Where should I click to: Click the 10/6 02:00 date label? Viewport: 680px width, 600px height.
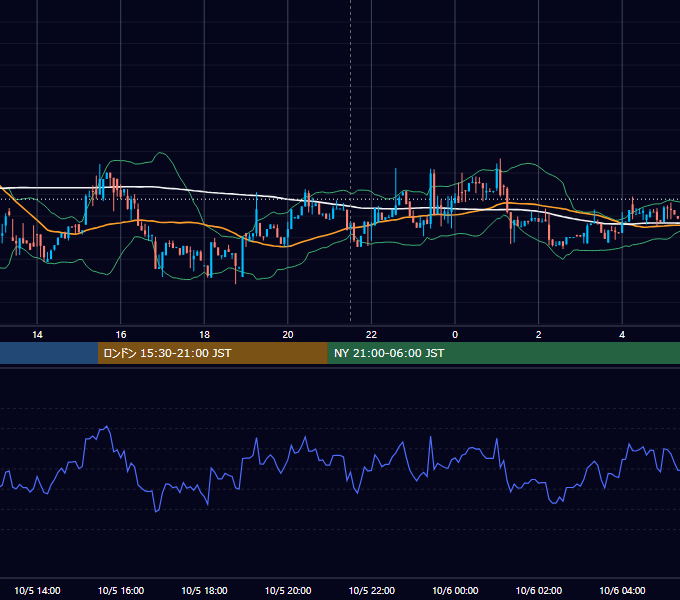pyautogui.click(x=539, y=590)
